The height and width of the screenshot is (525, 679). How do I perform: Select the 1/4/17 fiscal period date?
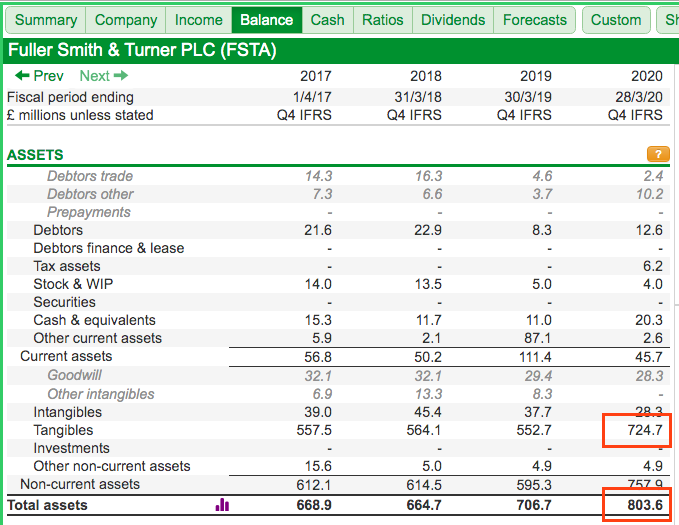pos(312,97)
